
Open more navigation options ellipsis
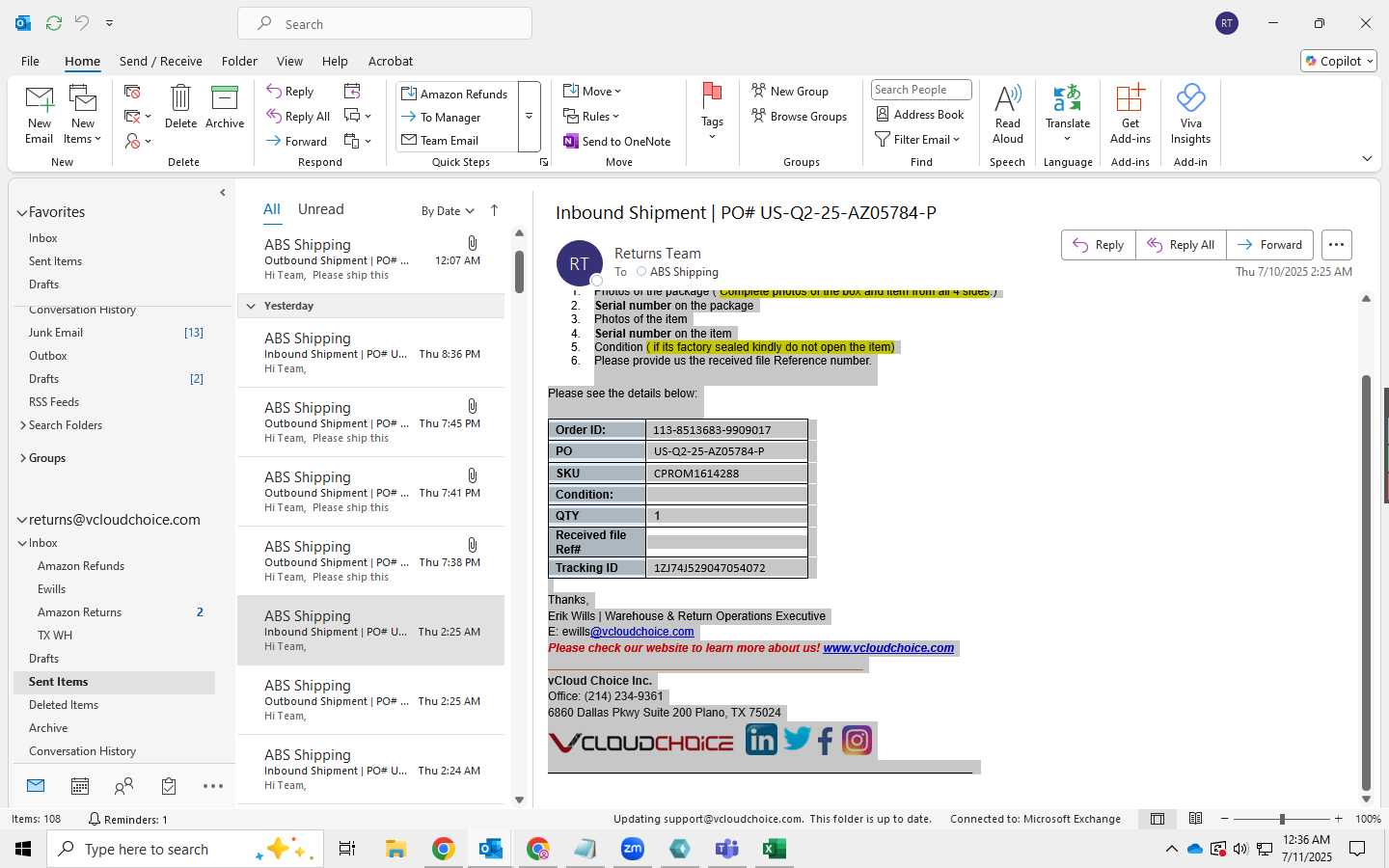click(213, 786)
